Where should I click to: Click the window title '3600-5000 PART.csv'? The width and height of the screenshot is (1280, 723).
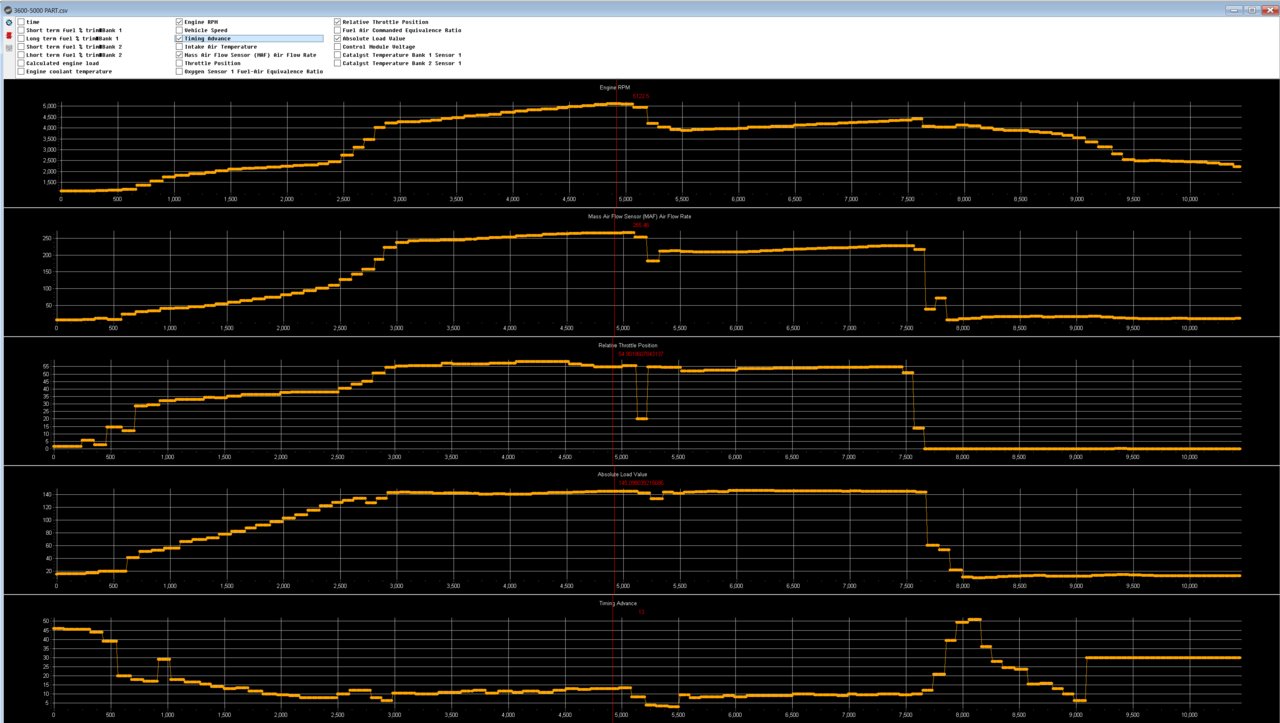click(41, 8)
